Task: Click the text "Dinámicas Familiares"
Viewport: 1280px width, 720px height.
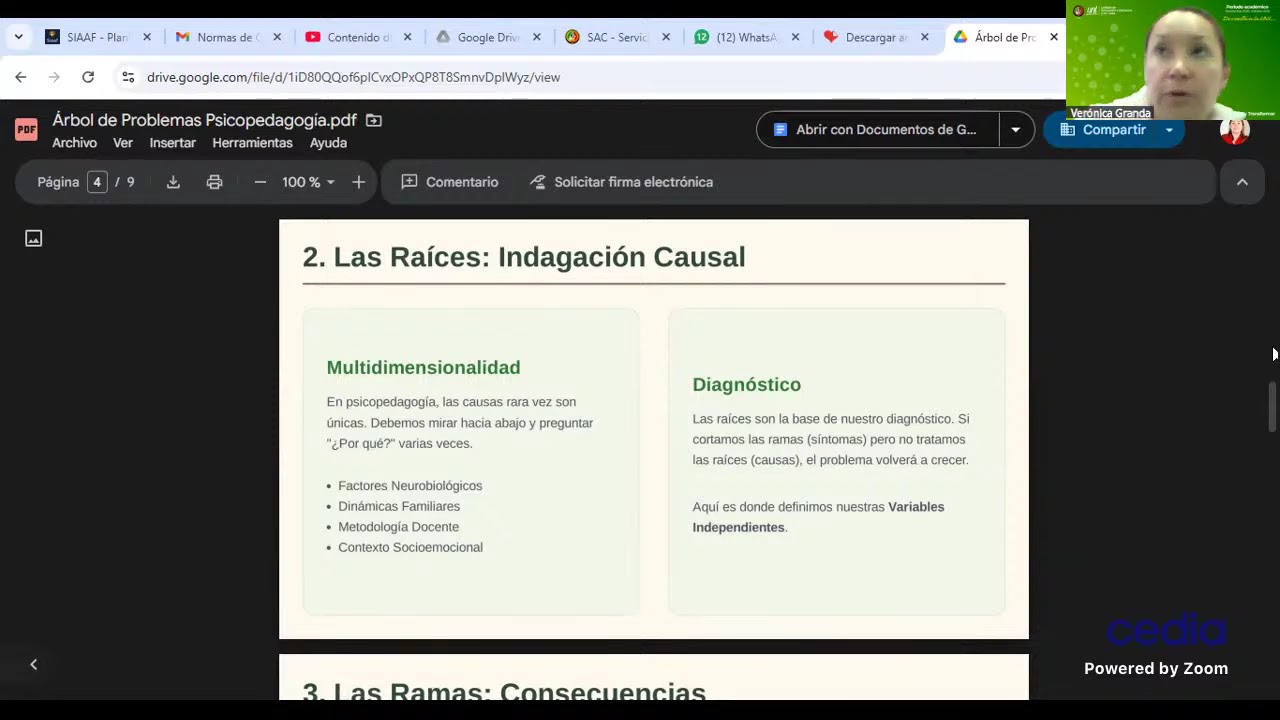Action: pyautogui.click(x=399, y=506)
